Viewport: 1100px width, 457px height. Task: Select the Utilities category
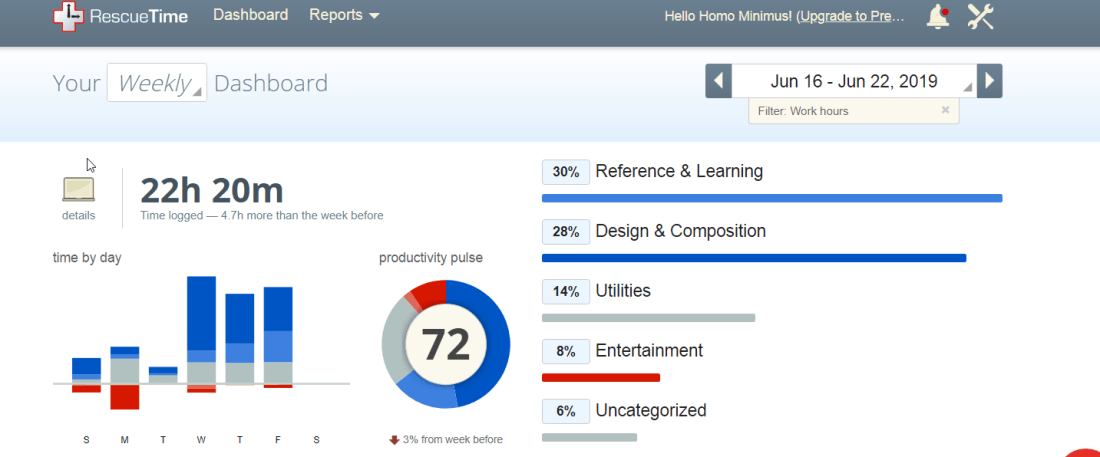pyautogui.click(x=622, y=291)
